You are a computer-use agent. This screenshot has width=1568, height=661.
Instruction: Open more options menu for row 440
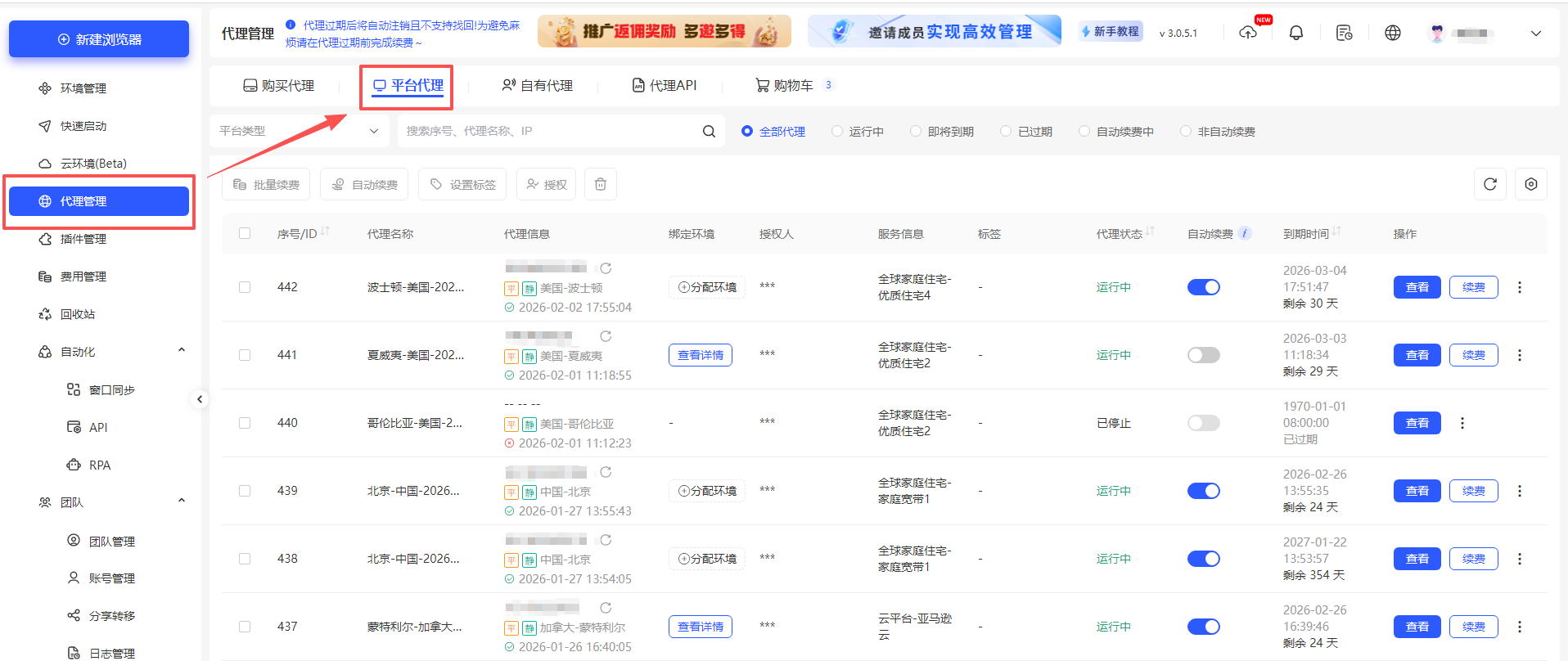coord(1462,423)
